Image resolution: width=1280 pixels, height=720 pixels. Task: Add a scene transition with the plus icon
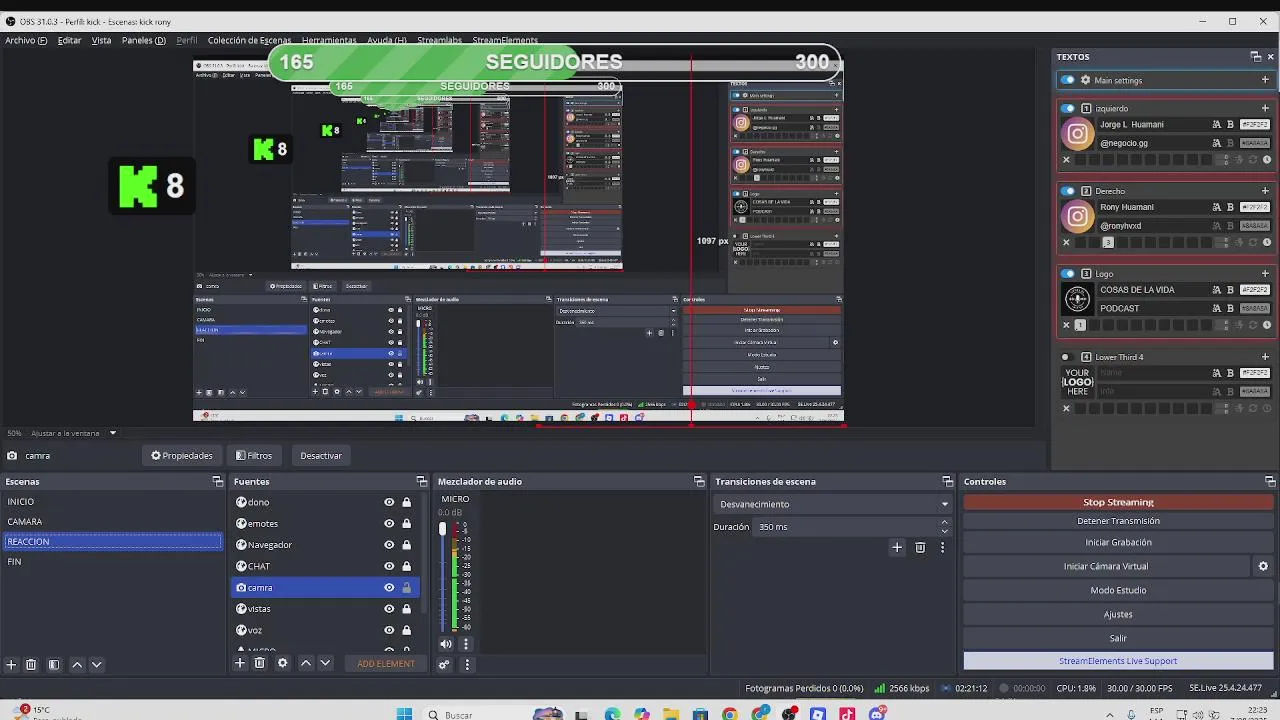click(x=897, y=547)
